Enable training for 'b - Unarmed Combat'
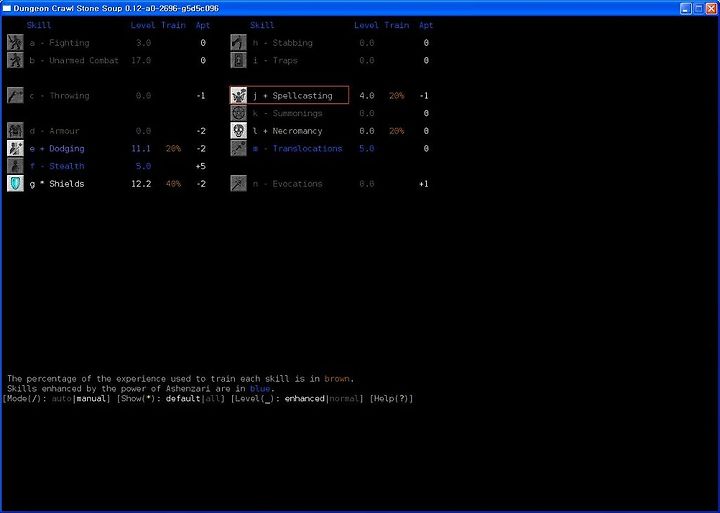The width and height of the screenshot is (720, 513). coord(74,60)
